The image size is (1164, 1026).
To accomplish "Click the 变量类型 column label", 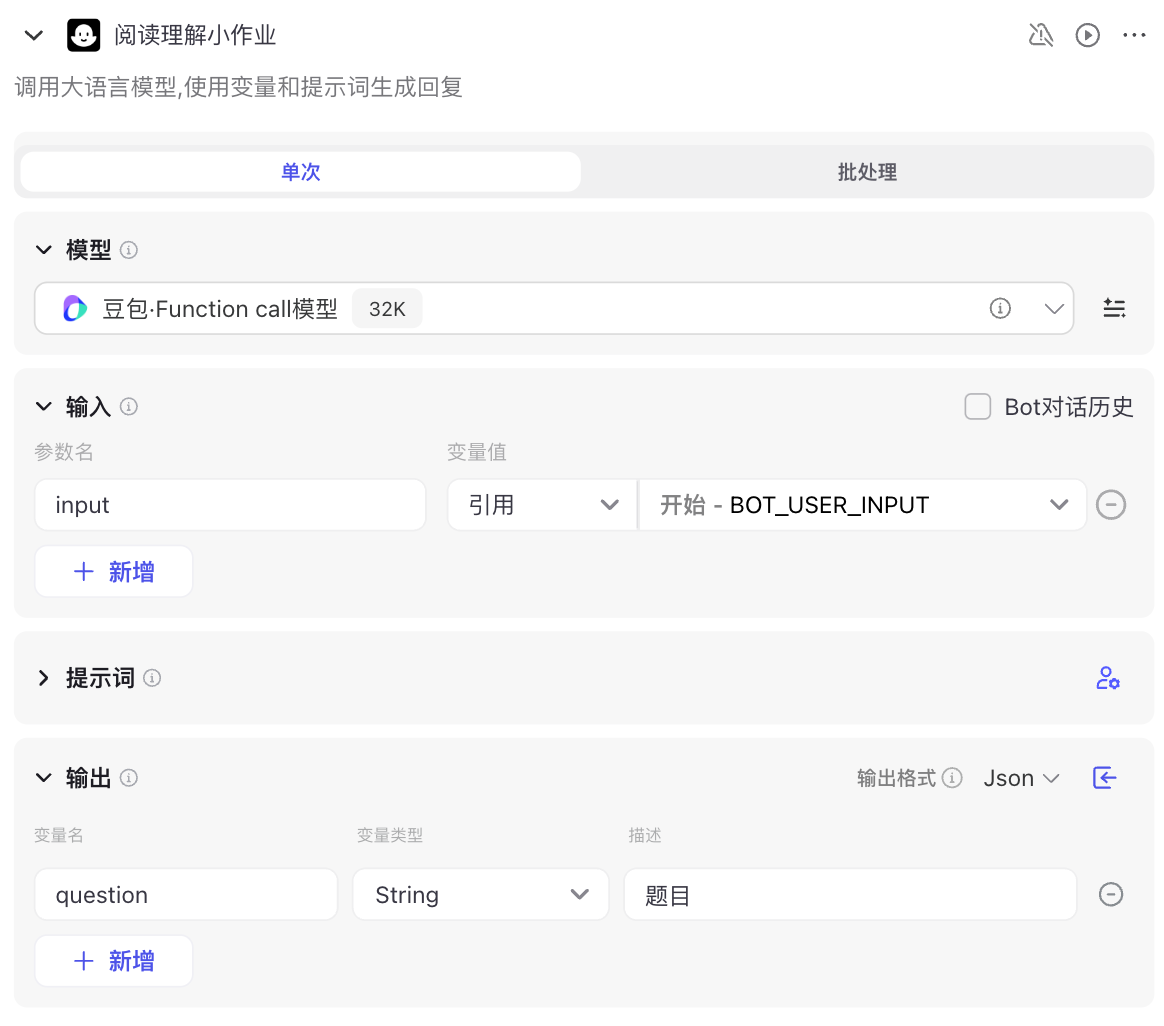I will coord(390,835).
